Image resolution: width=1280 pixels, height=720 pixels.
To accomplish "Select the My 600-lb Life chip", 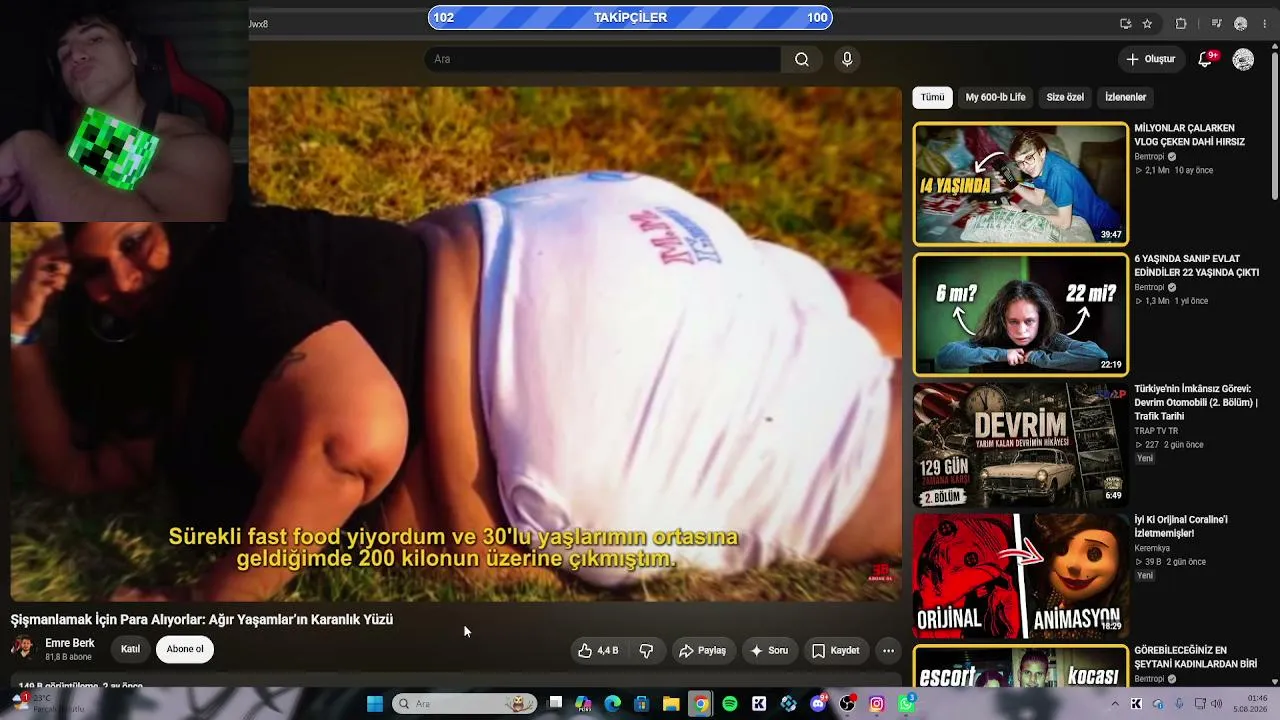I will pos(995,97).
